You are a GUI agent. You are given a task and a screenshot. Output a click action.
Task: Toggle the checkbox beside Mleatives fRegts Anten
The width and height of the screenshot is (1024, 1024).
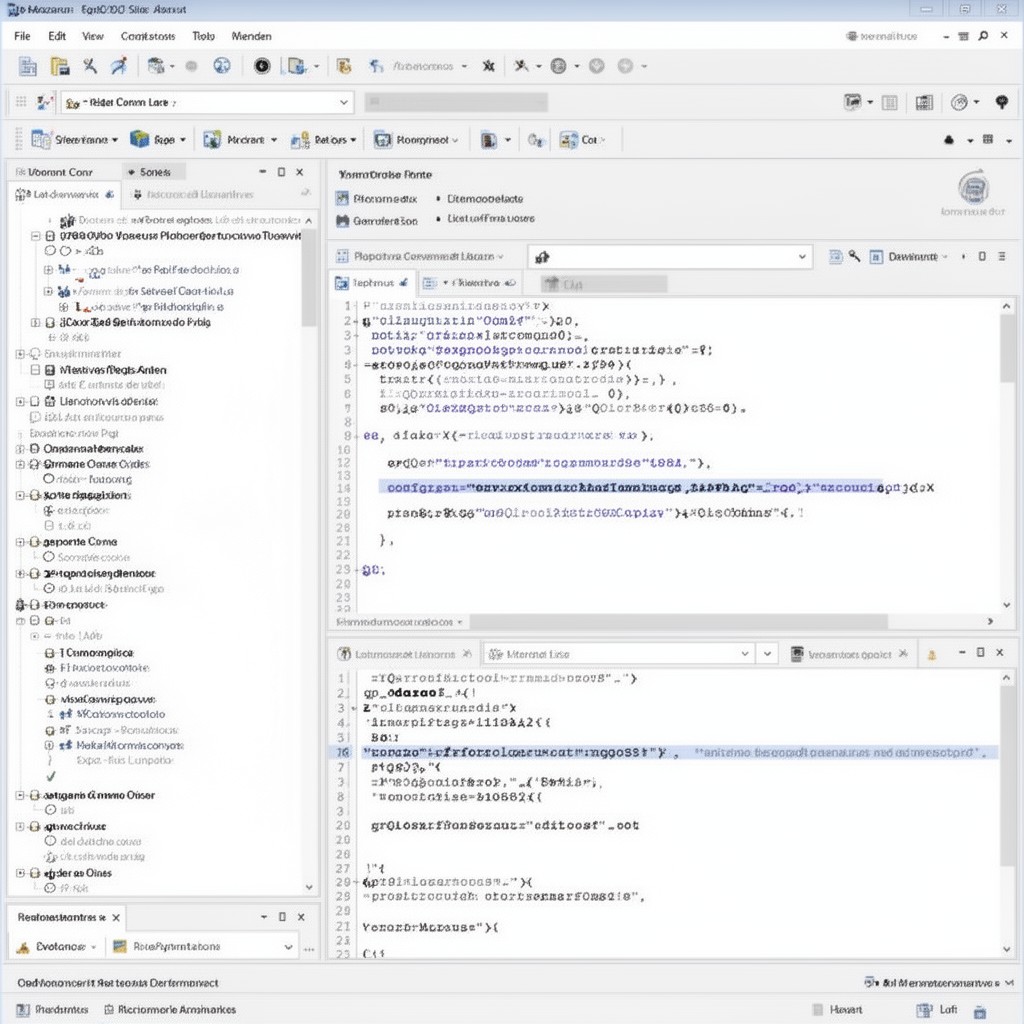click(50, 370)
